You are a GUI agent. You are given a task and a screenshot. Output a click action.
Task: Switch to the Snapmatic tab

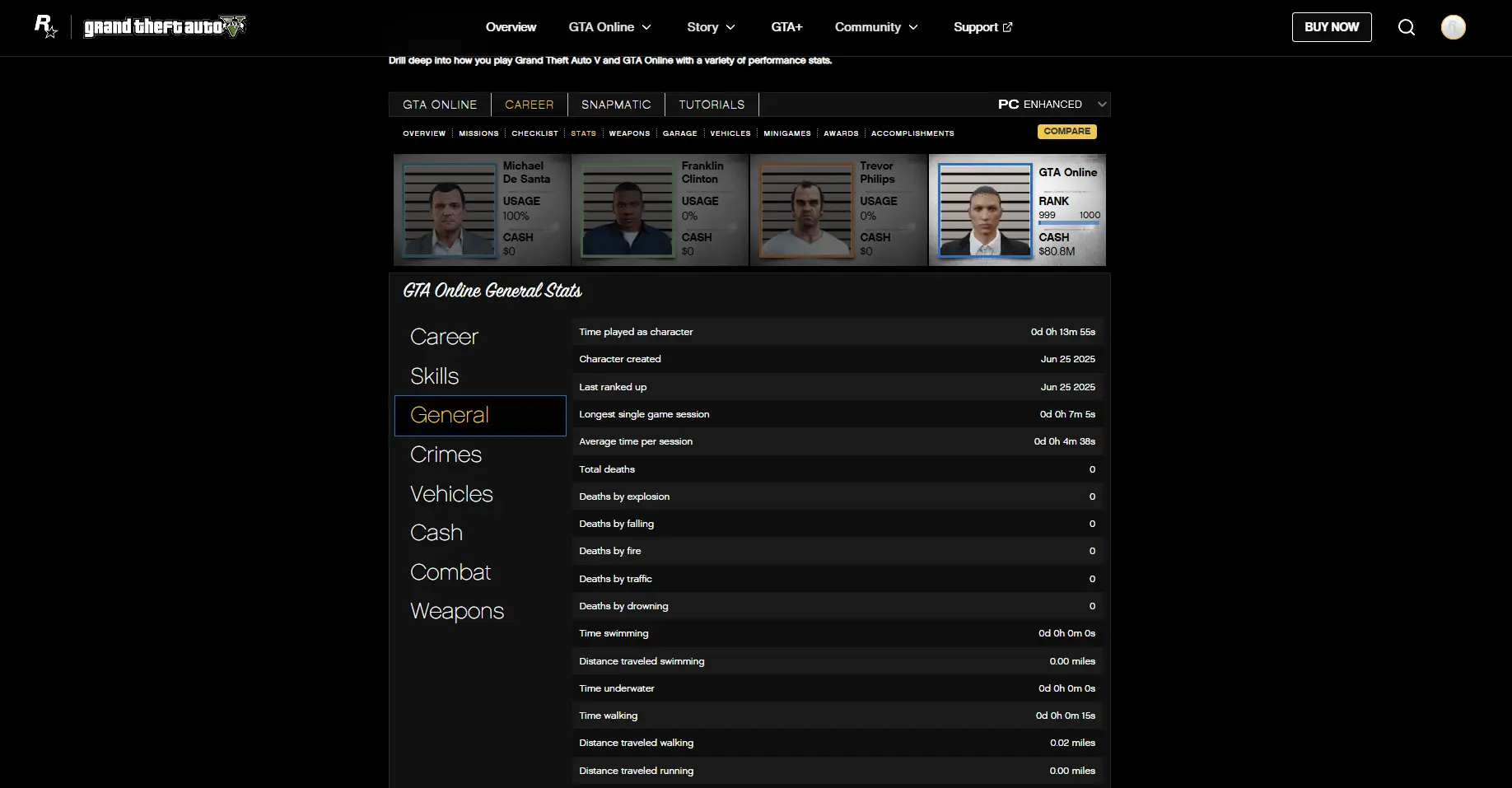616,105
